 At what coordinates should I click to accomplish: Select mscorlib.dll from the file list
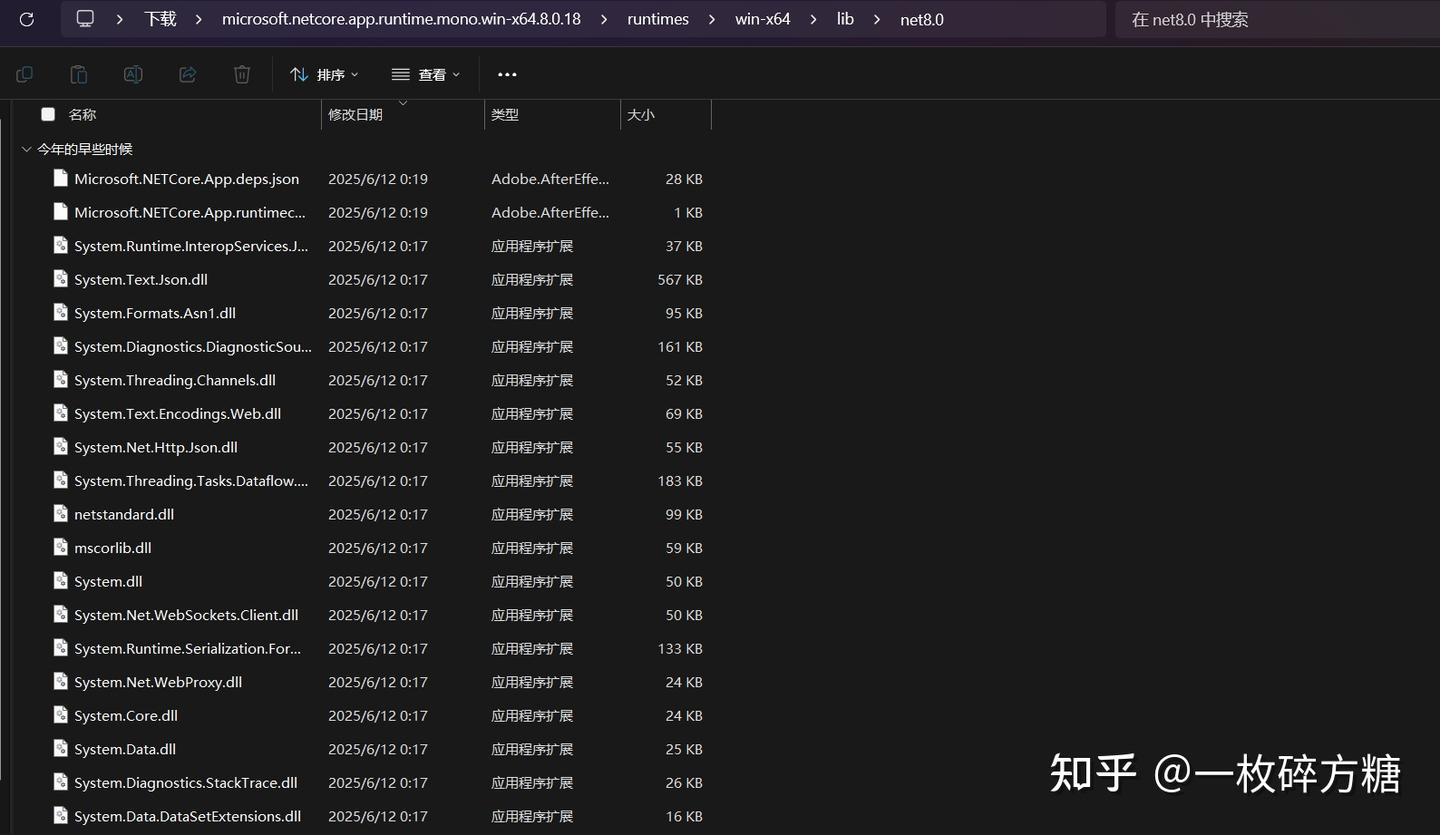(113, 547)
